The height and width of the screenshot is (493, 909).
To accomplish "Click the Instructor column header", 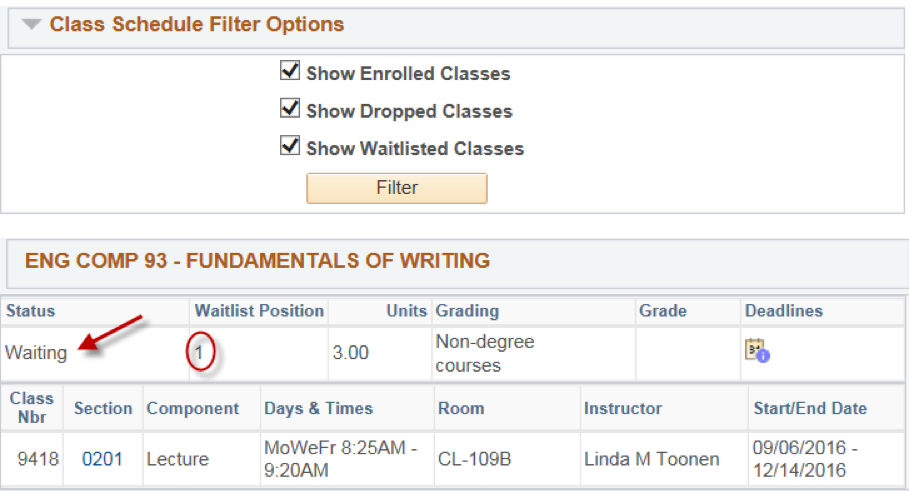I will click(623, 408).
